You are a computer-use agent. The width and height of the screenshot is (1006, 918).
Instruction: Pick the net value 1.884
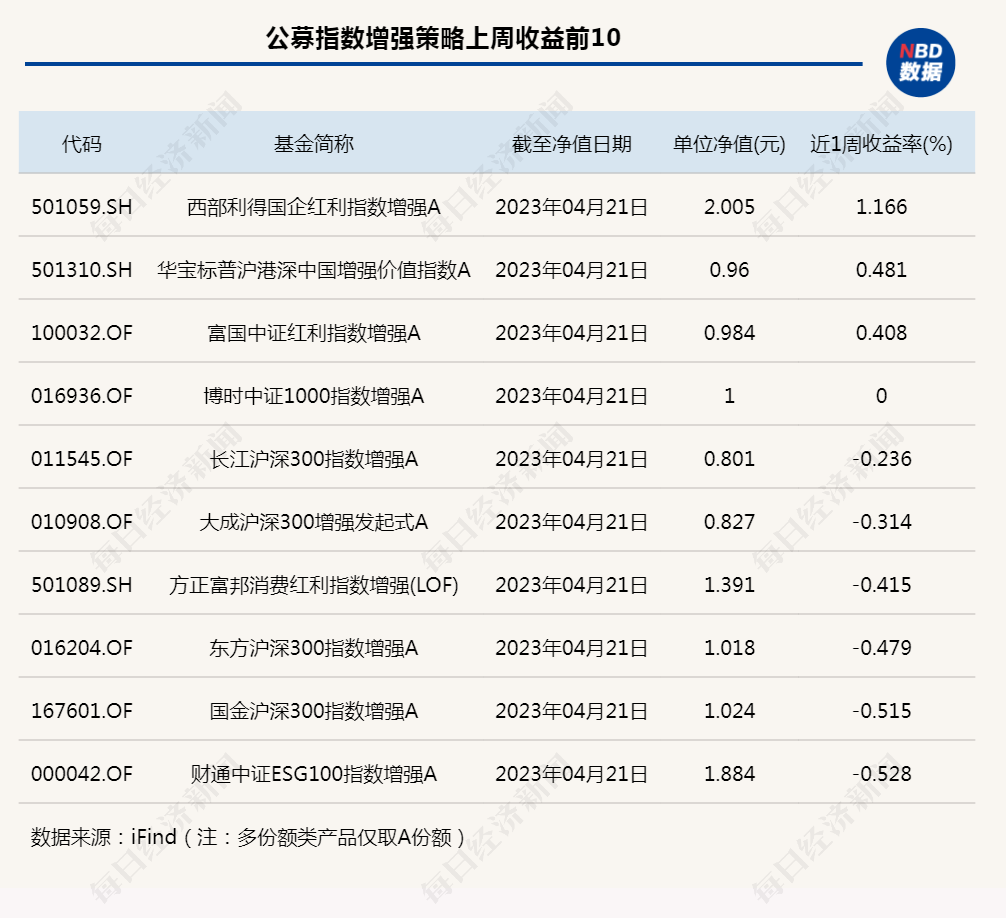tap(729, 774)
